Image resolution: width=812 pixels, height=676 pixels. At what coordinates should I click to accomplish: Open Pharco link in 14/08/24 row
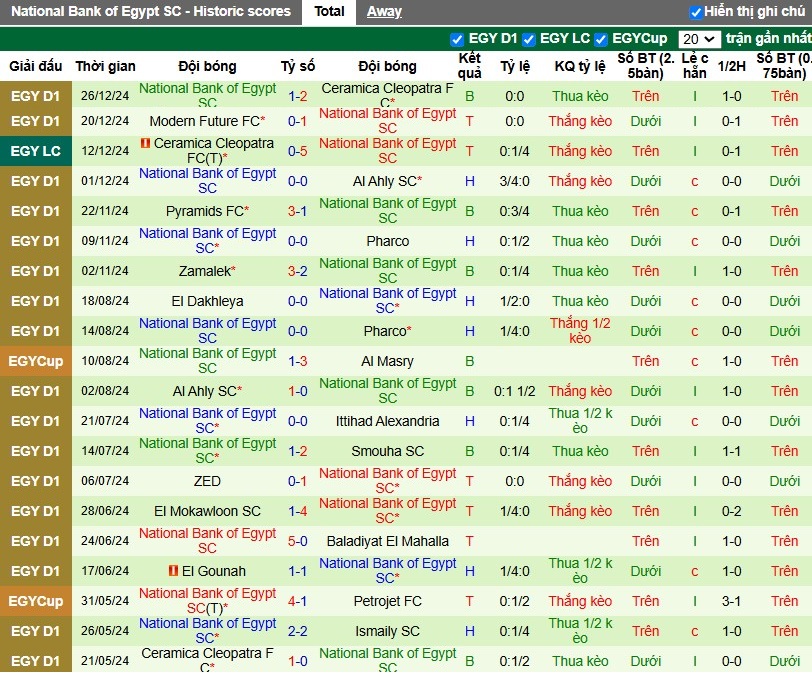click(387, 331)
